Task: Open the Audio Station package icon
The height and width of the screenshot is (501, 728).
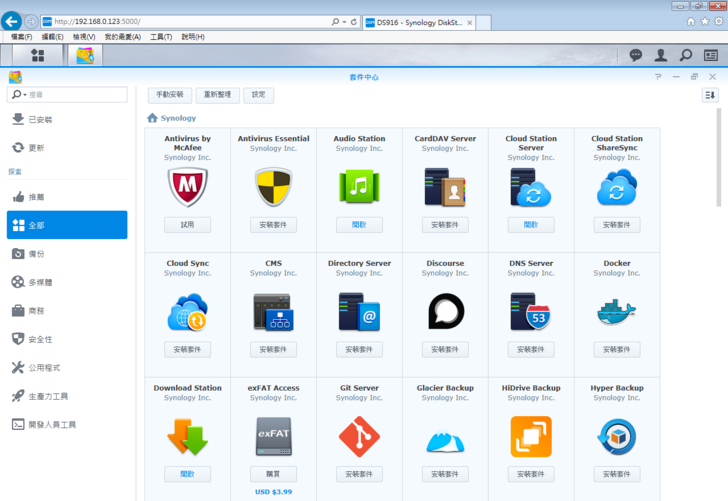Action: coord(359,187)
